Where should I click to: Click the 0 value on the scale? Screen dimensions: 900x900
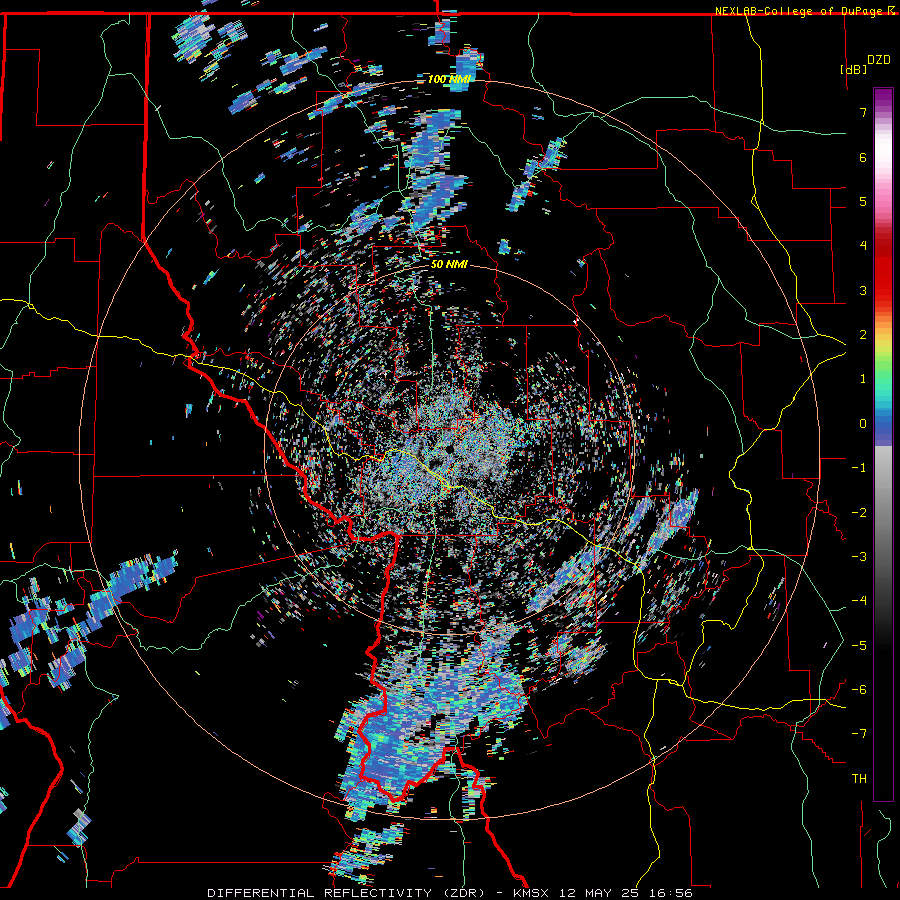863,424
